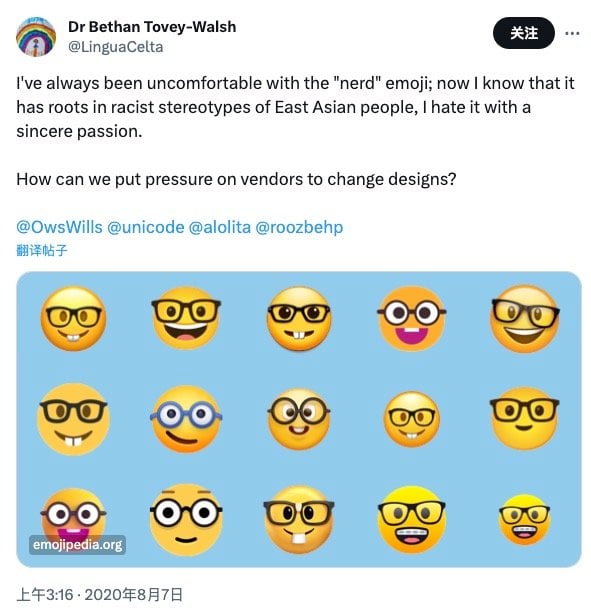This screenshot has height=612, width=591.
Task: Open the Dr Bethan Tovey-Walsh profile name
Action: pos(152,27)
